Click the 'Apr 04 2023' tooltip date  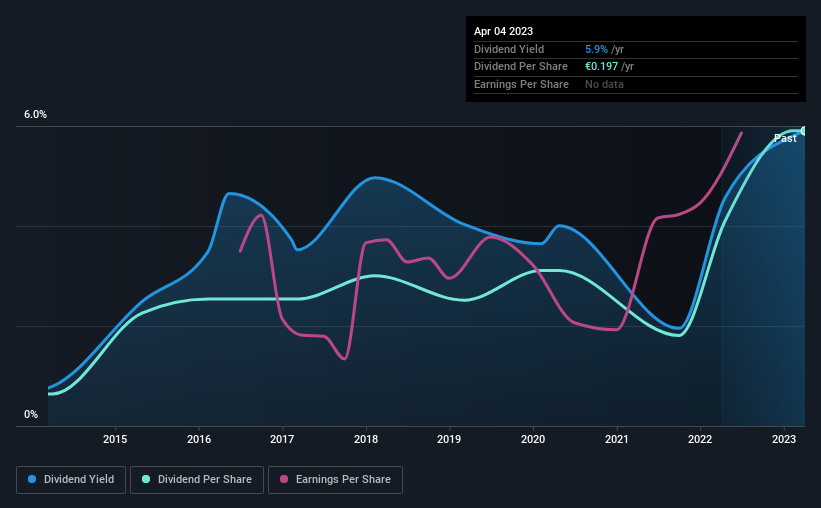click(503, 31)
